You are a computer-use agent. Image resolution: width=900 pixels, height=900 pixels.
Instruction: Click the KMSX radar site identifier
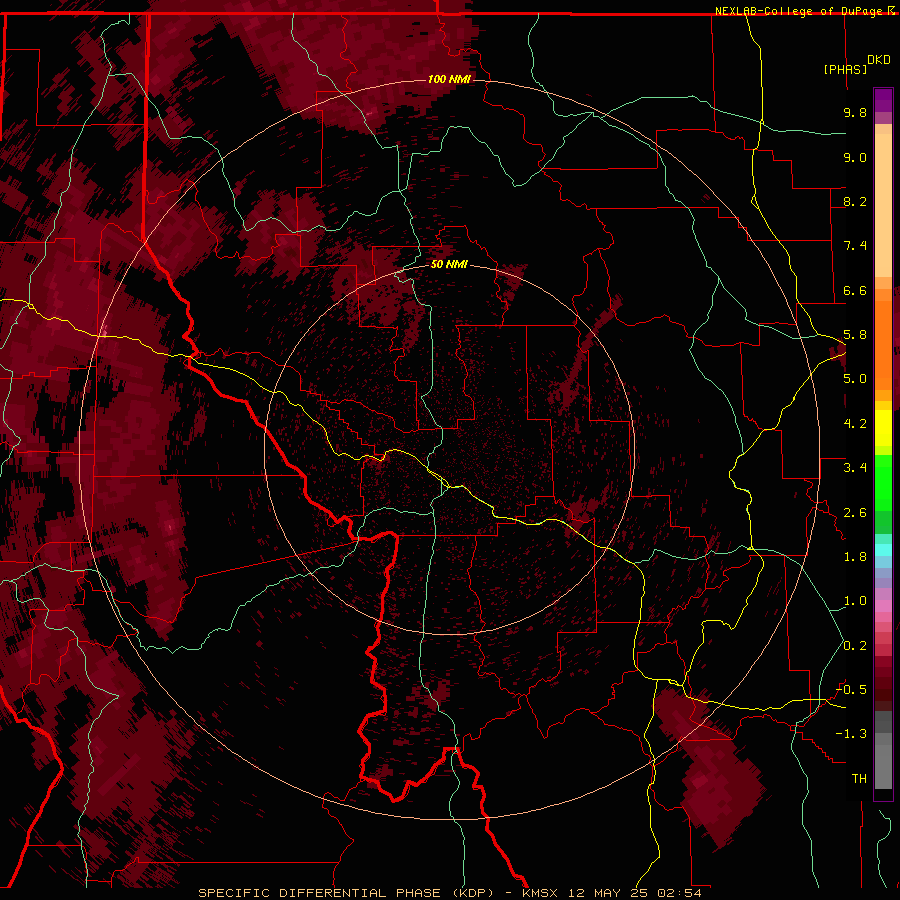click(540, 893)
